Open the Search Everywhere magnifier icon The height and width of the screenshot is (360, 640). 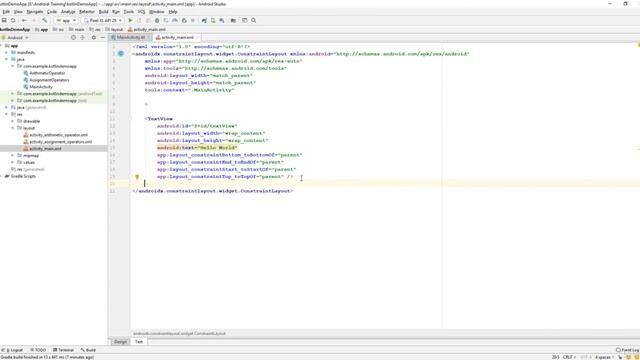[x=253, y=20]
